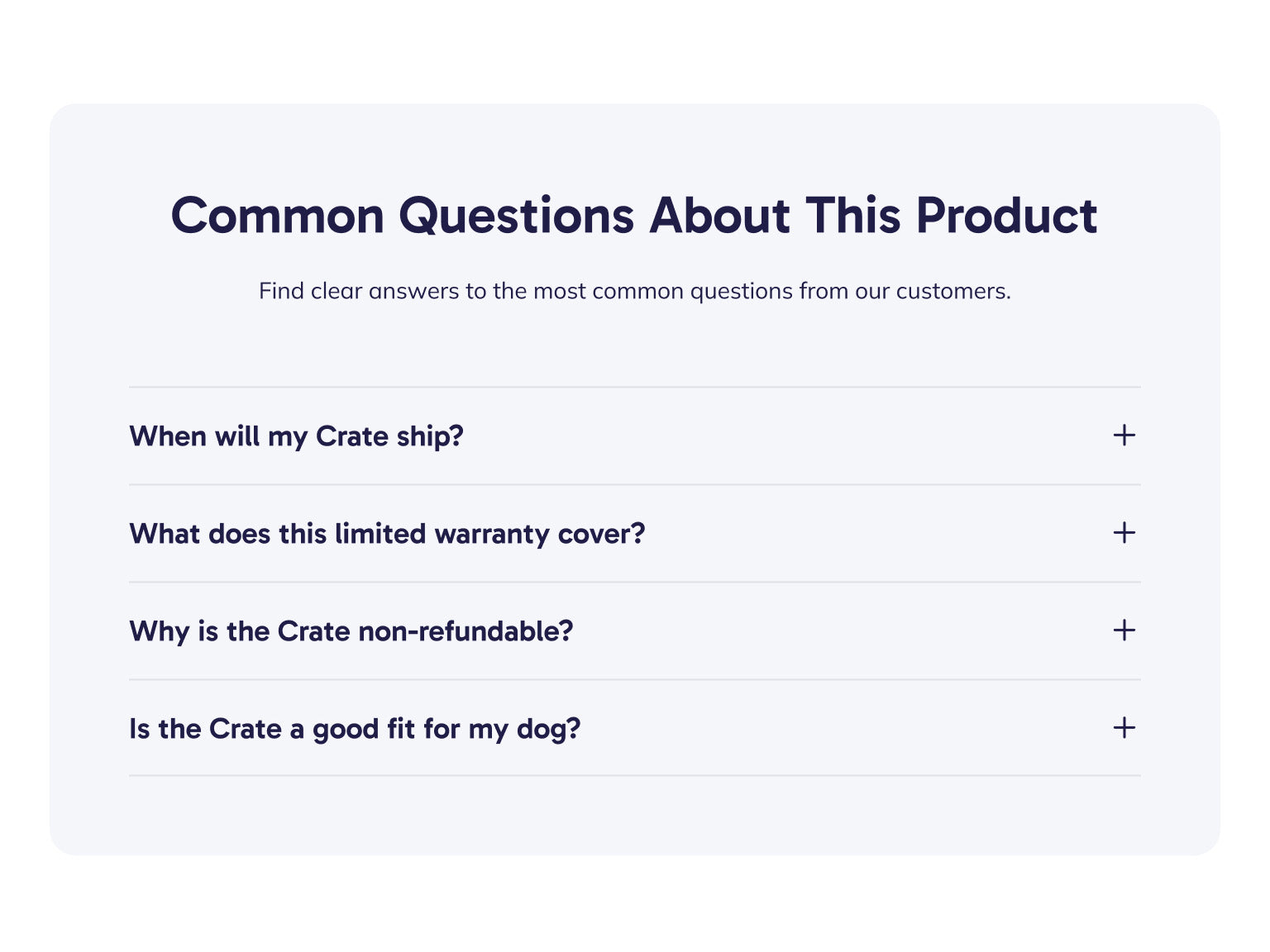Expand 'What does this limited warranty cover?'
This screenshot has height=952, width=1270.
tap(387, 534)
